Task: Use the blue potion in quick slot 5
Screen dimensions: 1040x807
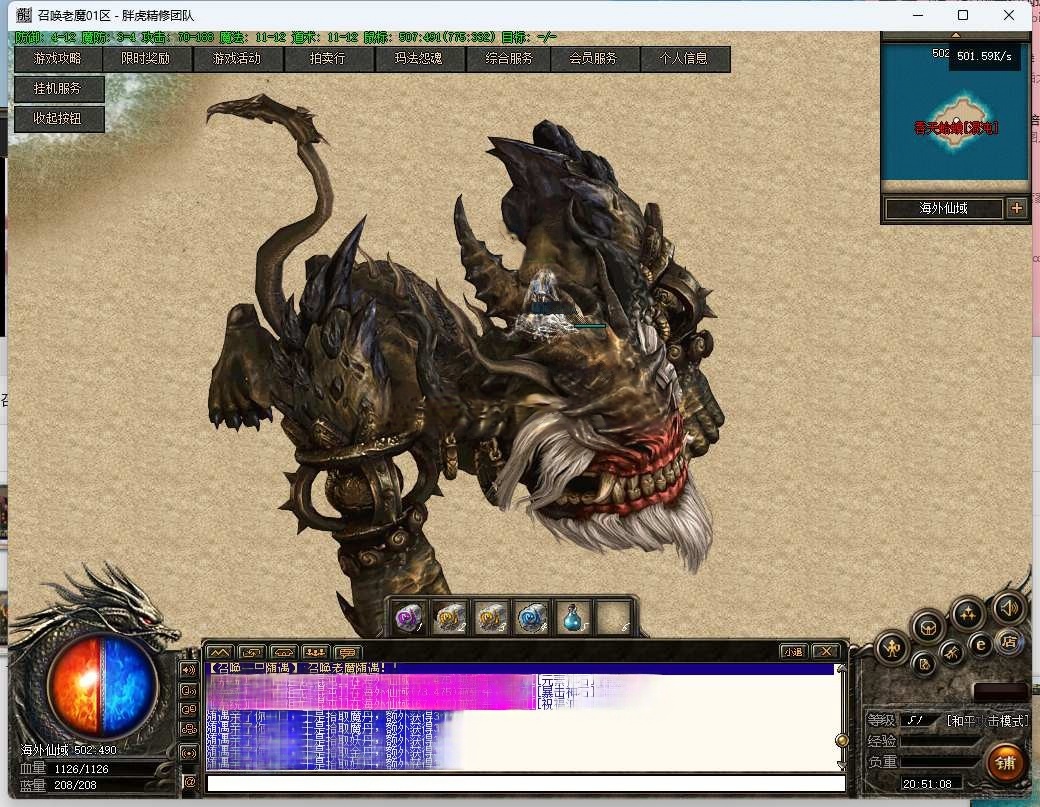Action: point(574,617)
